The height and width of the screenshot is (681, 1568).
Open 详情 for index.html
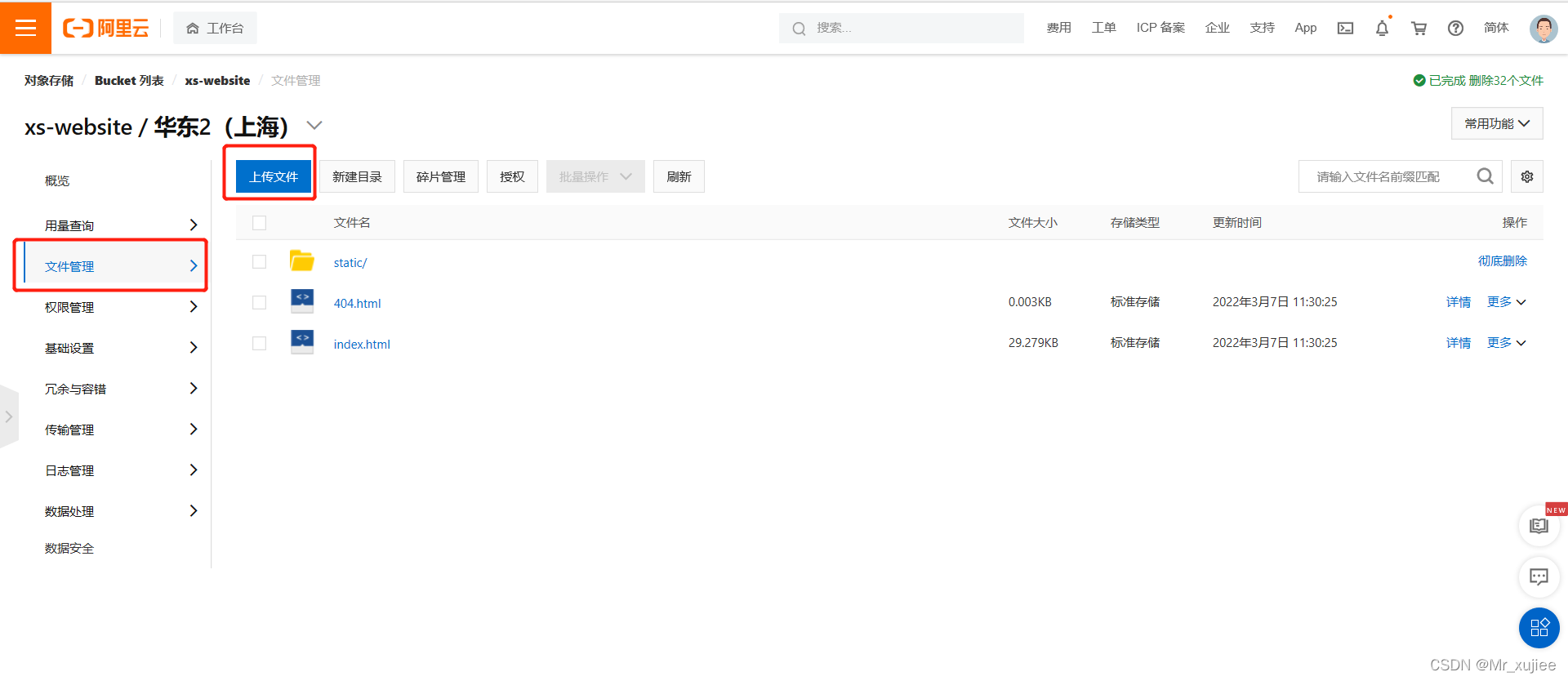pyautogui.click(x=1459, y=343)
